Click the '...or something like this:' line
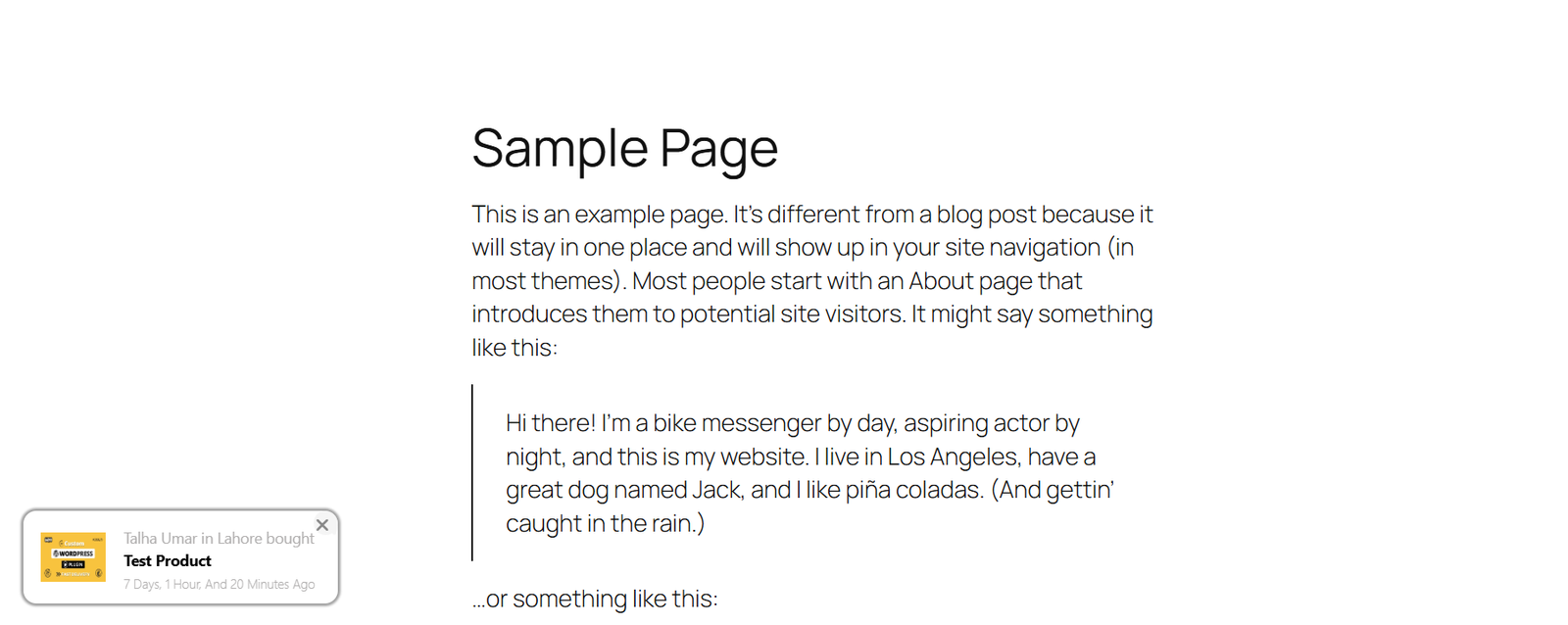Viewport: 1568px width, 625px height. coord(595,599)
